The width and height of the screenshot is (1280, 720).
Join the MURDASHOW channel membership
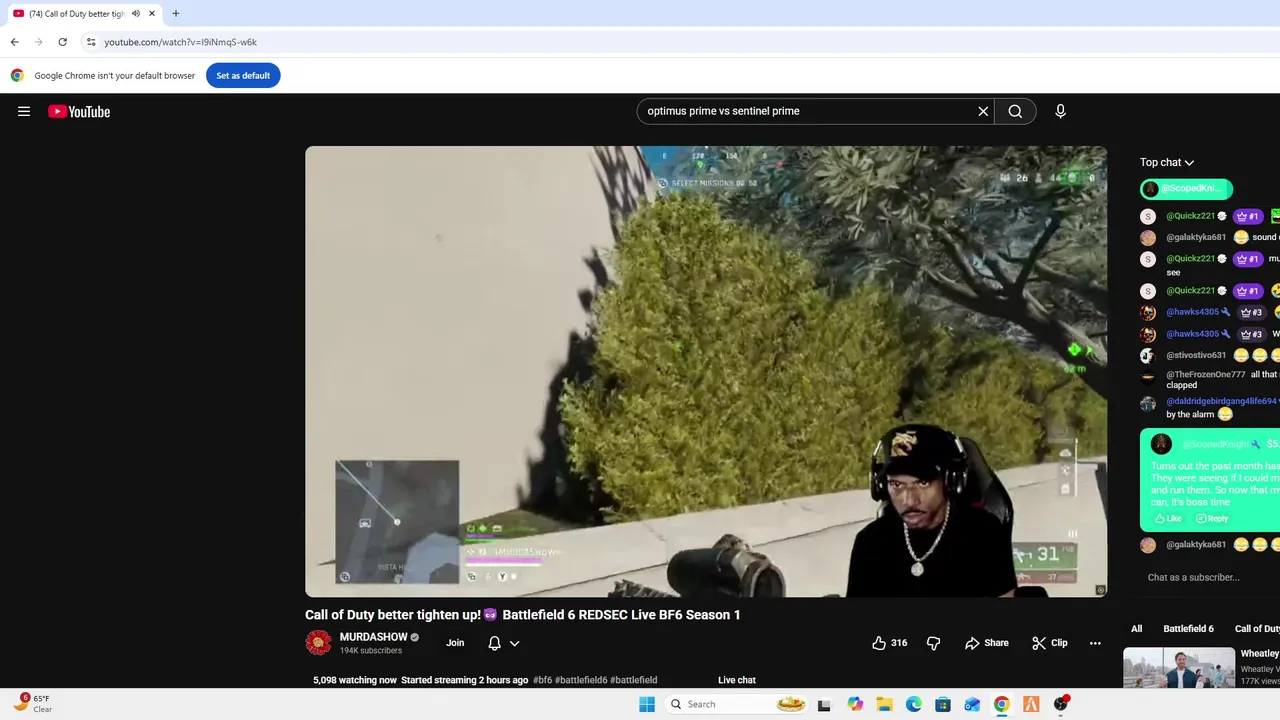[x=455, y=643]
